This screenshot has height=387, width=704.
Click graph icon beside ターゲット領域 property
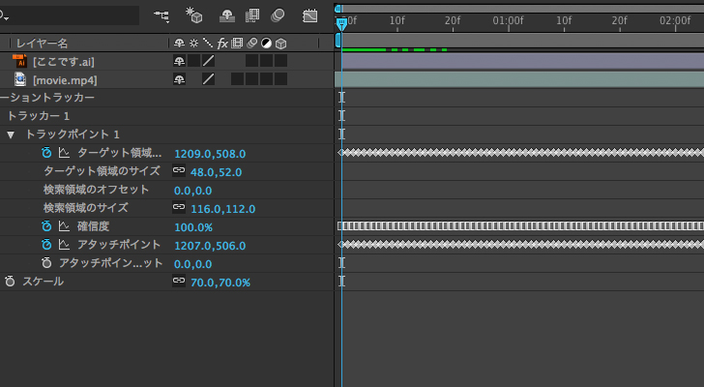[64, 153]
